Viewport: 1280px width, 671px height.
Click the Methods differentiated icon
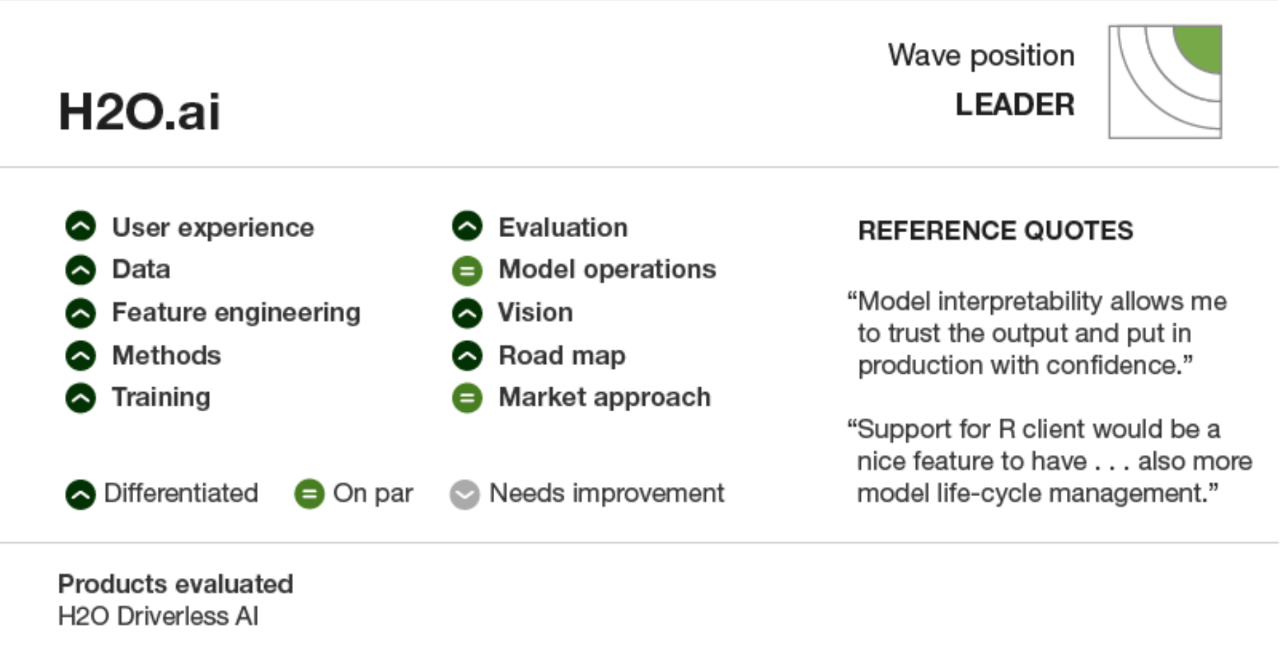[81, 356]
